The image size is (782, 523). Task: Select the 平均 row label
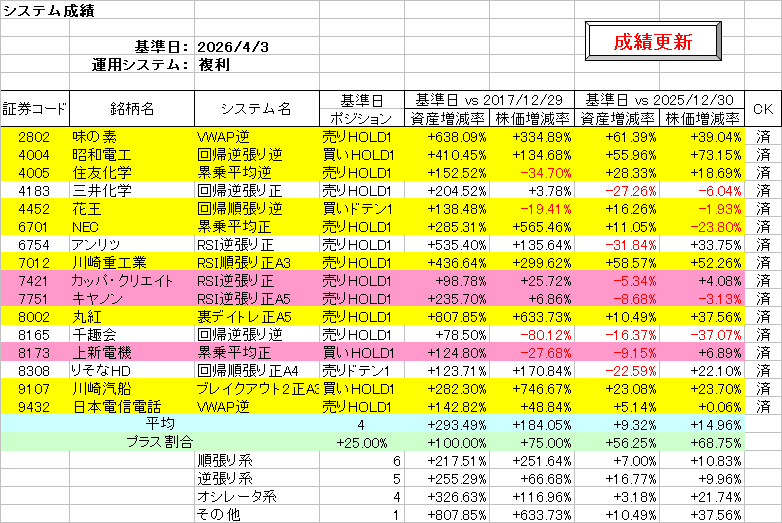(160, 424)
